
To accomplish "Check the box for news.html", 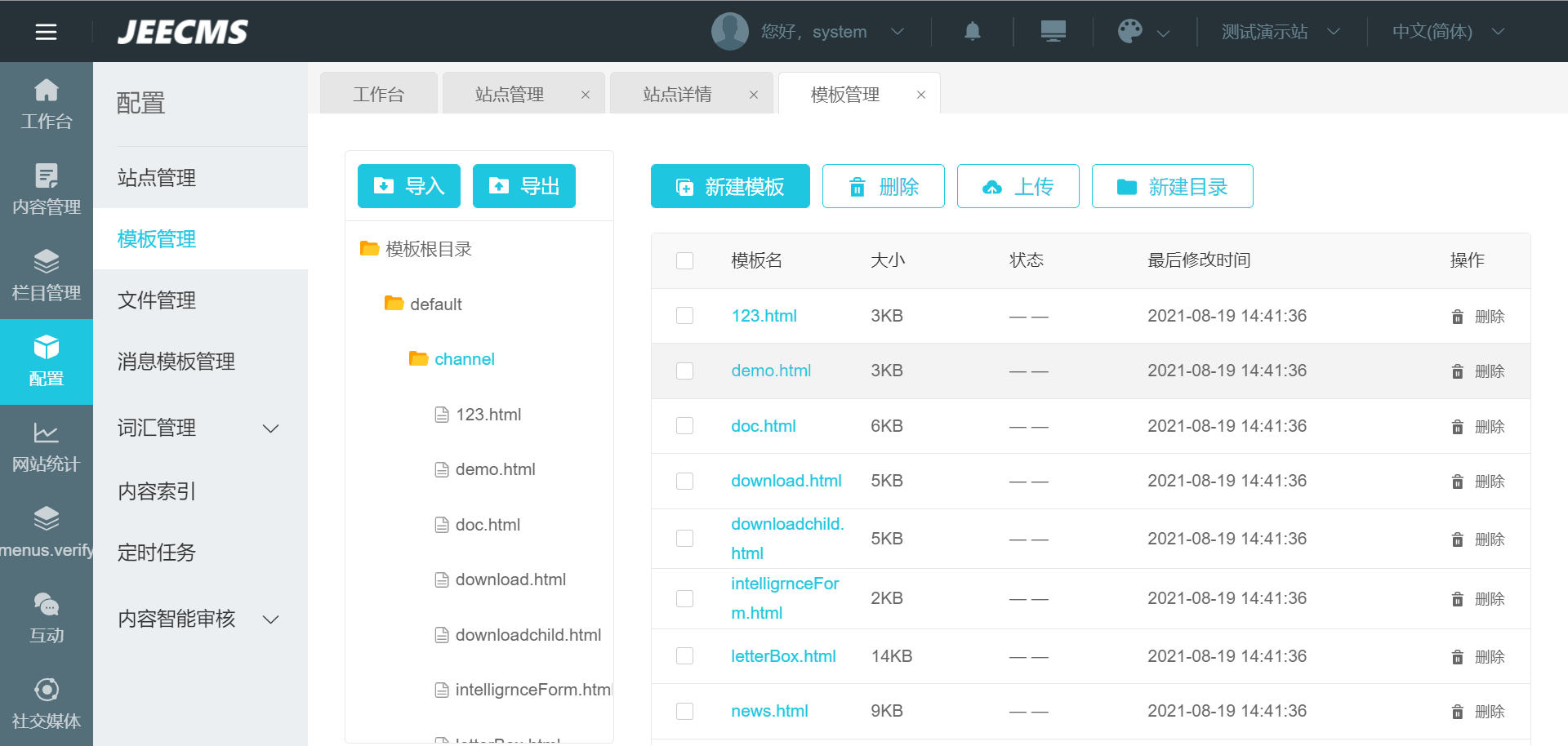I will click(x=684, y=711).
